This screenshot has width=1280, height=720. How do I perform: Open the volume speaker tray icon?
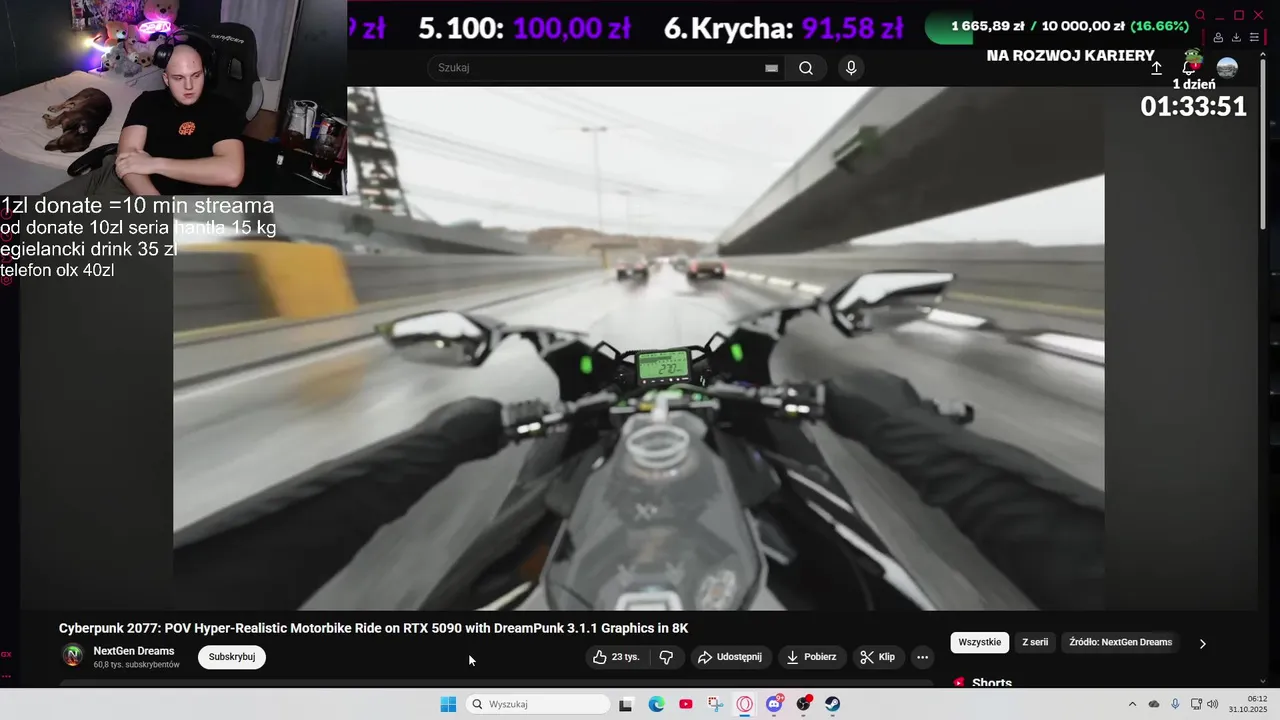click(1213, 704)
